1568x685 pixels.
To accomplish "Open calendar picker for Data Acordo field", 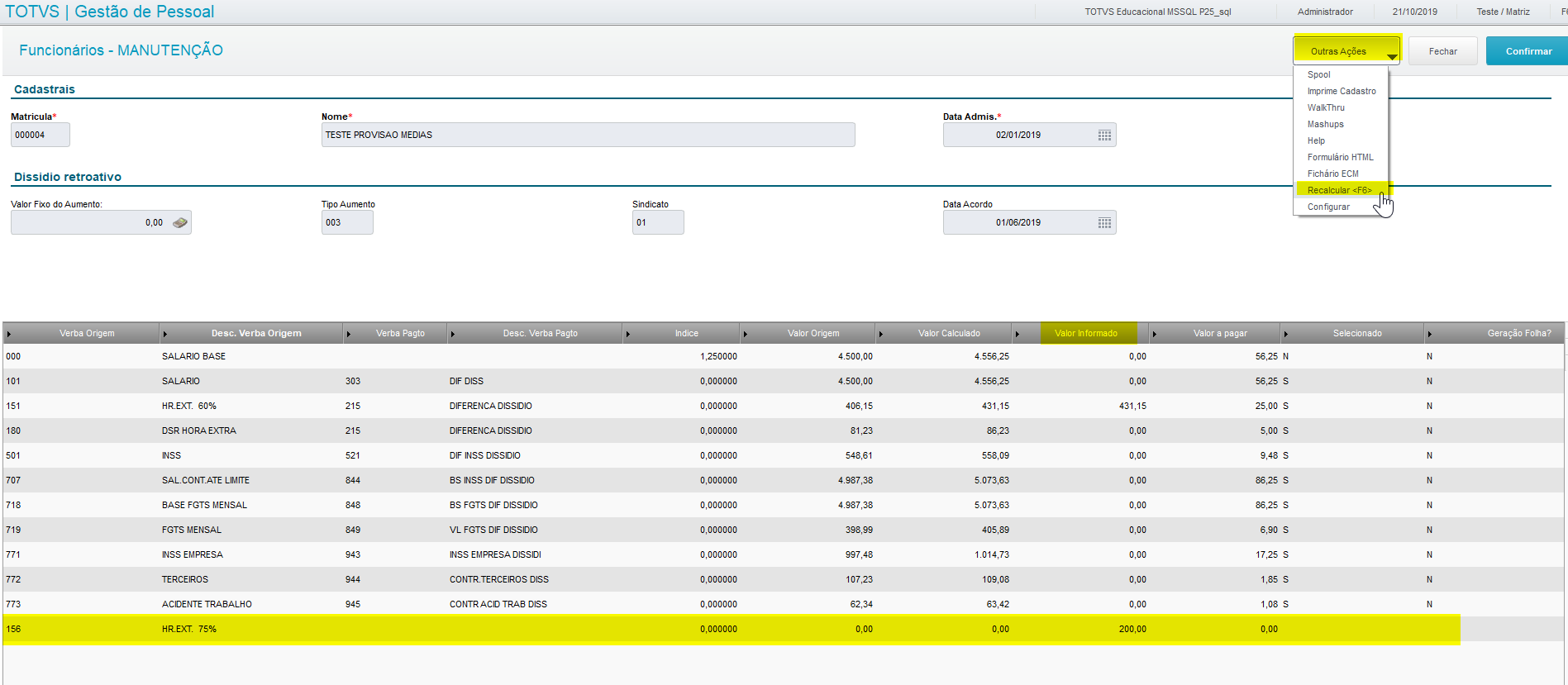I will coord(1104,223).
